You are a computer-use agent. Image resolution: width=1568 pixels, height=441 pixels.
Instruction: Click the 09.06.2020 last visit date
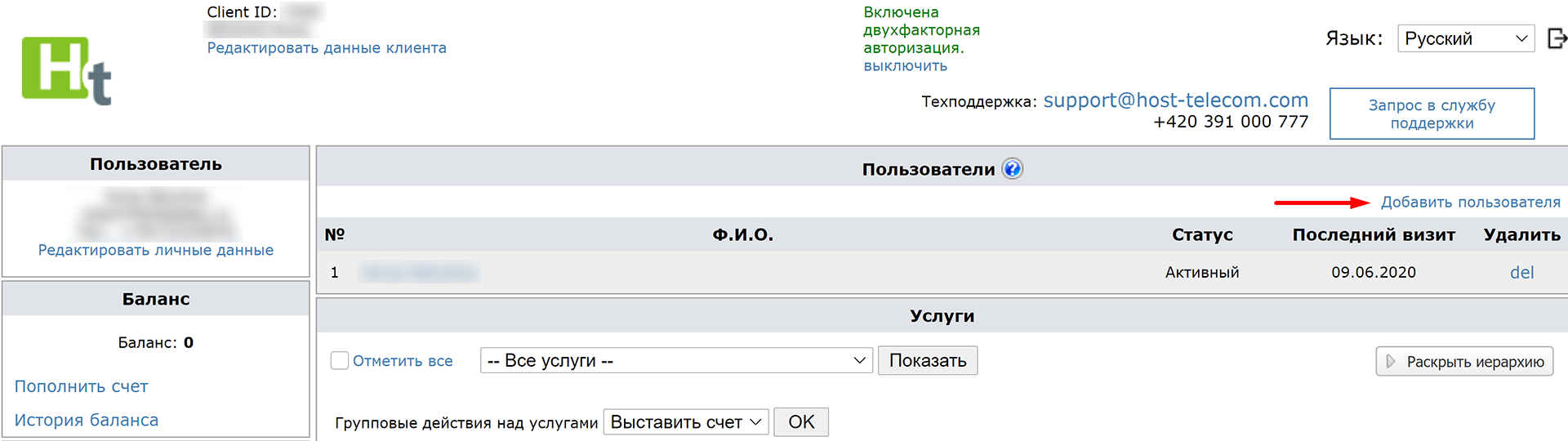pos(1374,273)
